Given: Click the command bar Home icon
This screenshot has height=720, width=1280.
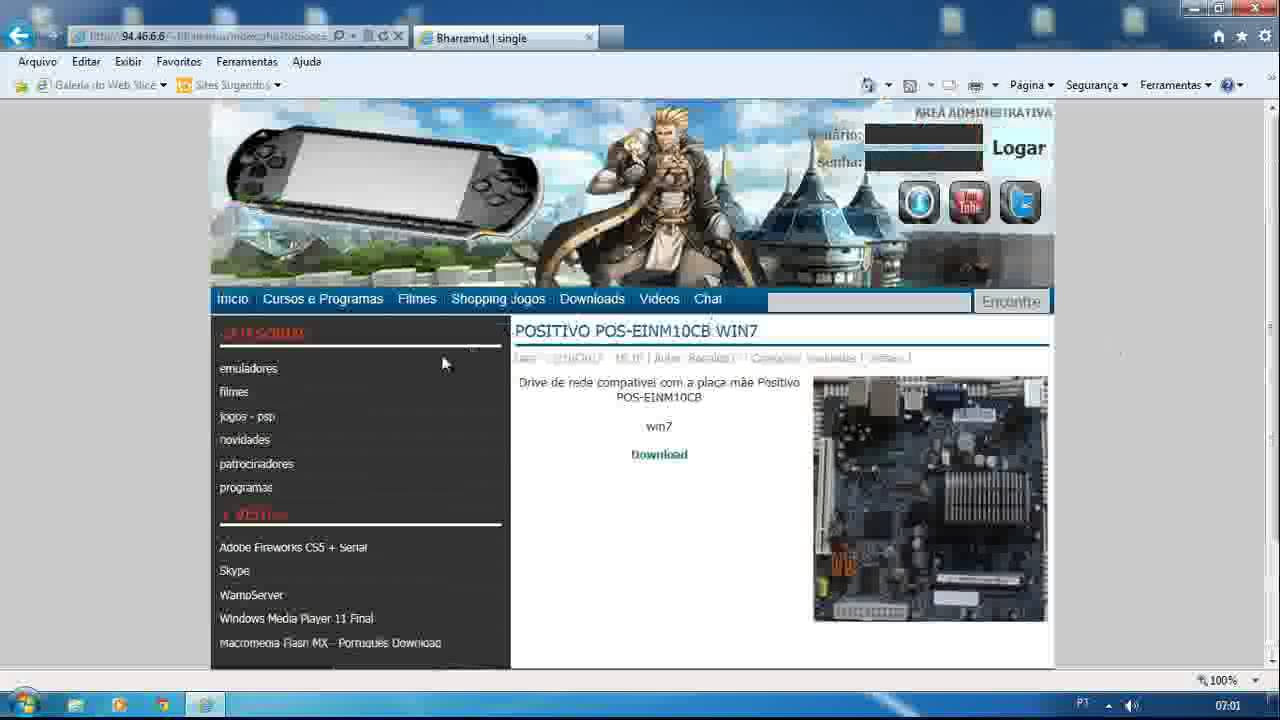Looking at the screenshot, I should [868, 85].
